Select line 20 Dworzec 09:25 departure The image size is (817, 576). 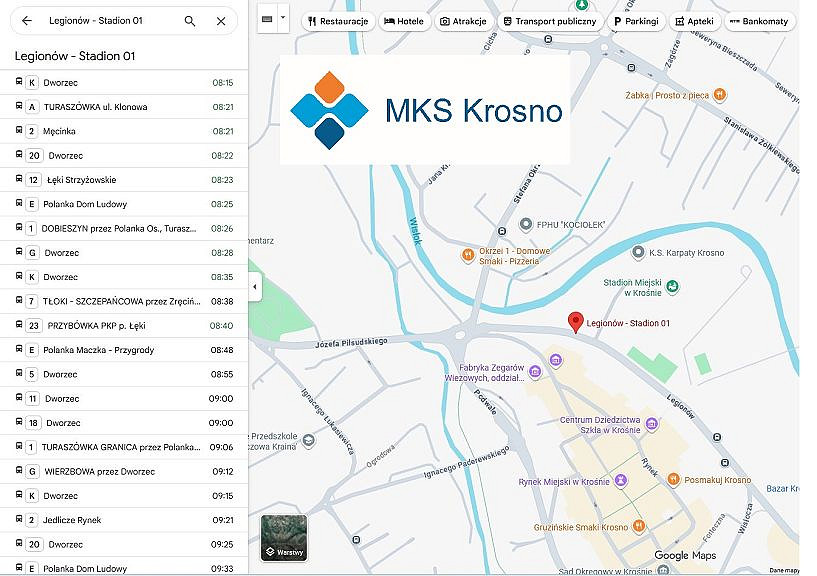pos(124,545)
